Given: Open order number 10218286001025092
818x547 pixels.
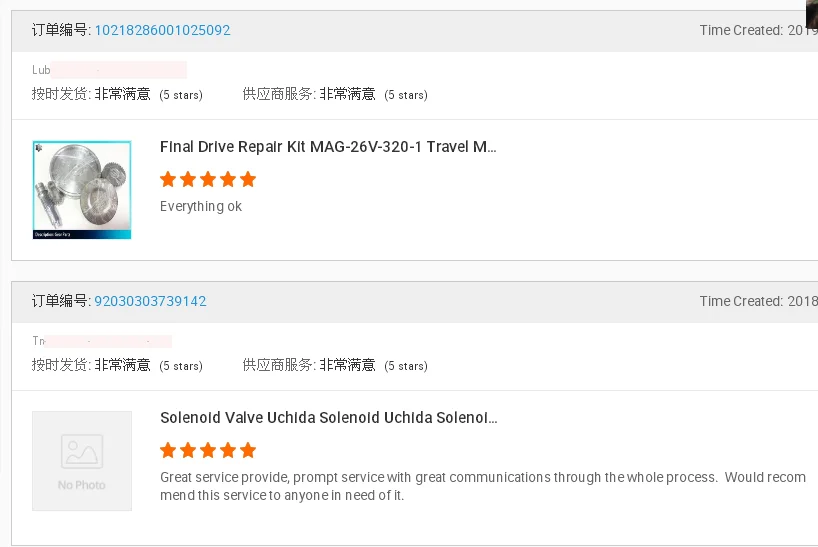Looking at the screenshot, I should tap(162, 30).
